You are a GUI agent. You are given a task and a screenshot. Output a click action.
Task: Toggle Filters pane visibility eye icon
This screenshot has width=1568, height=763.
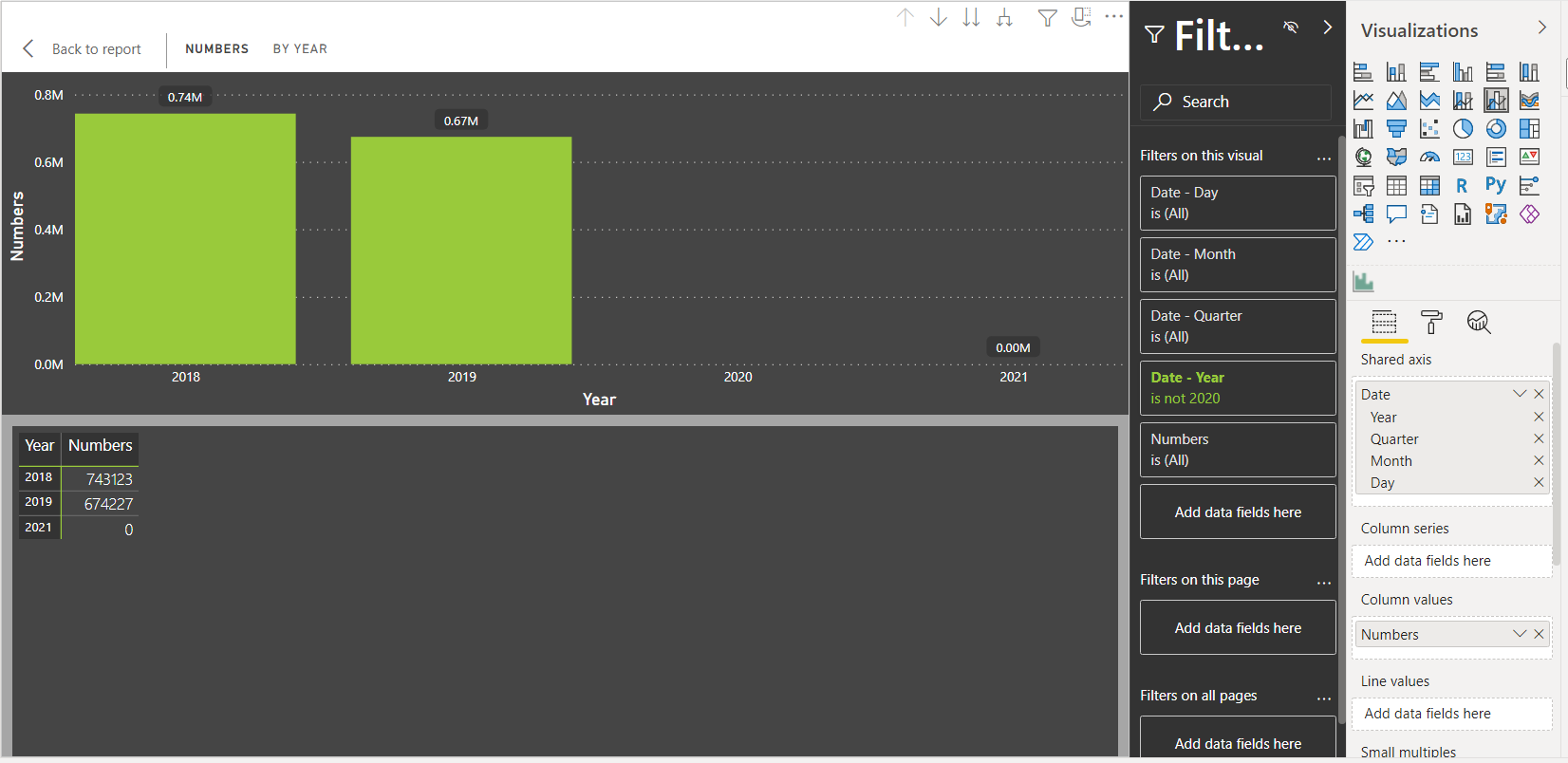pos(1291,27)
